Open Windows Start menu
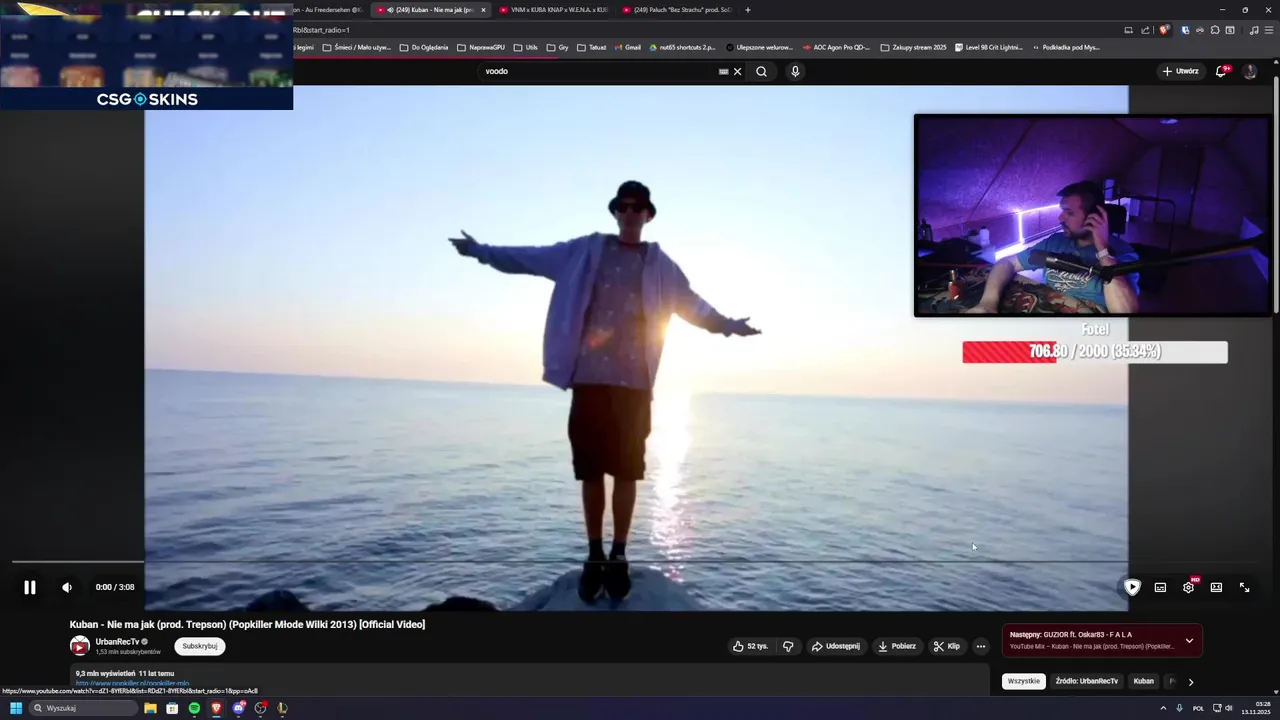The width and height of the screenshot is (1280, 720). (x=16, y=708)
